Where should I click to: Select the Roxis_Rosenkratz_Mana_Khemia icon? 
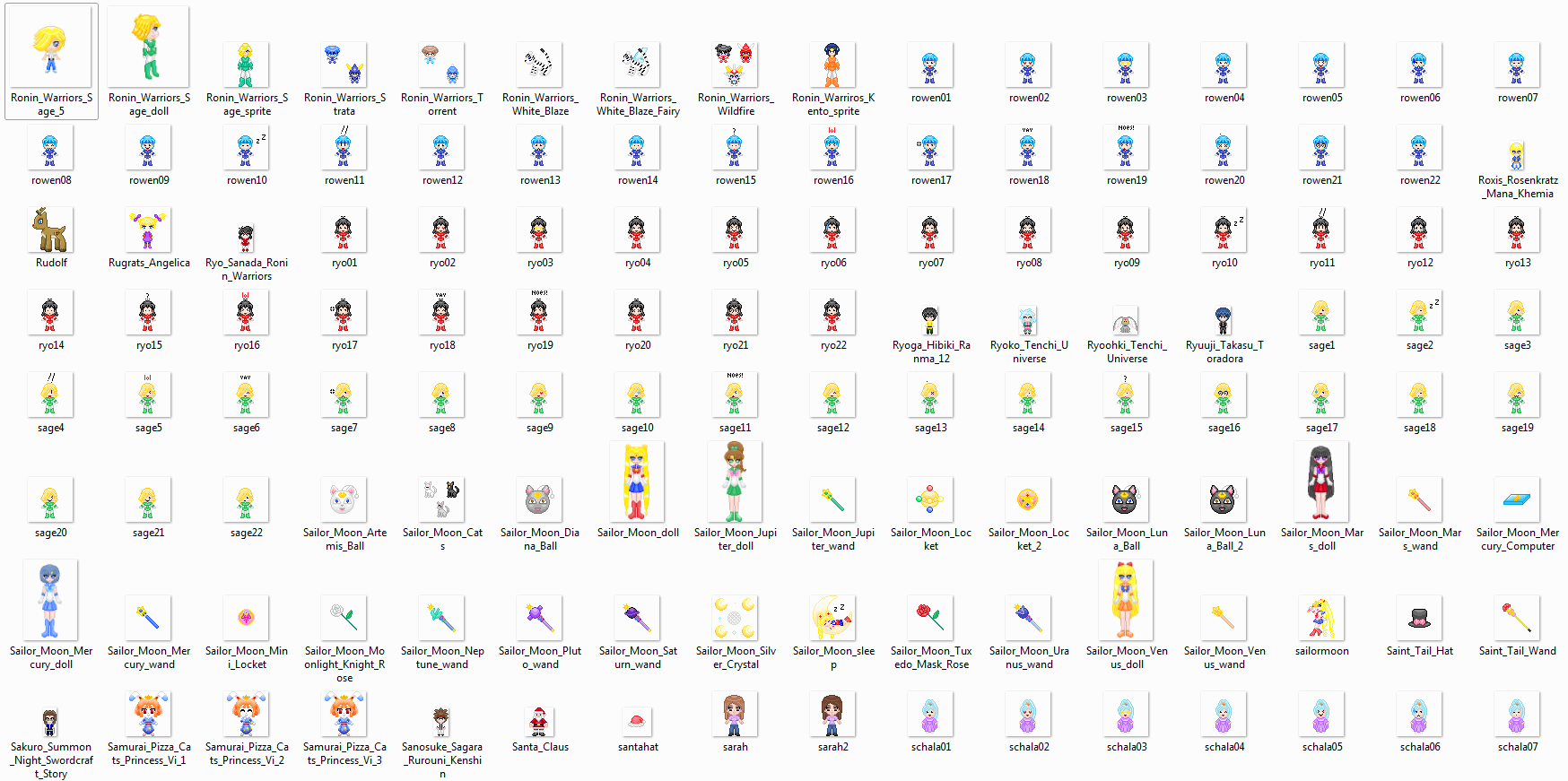[x=1517, y=155]
